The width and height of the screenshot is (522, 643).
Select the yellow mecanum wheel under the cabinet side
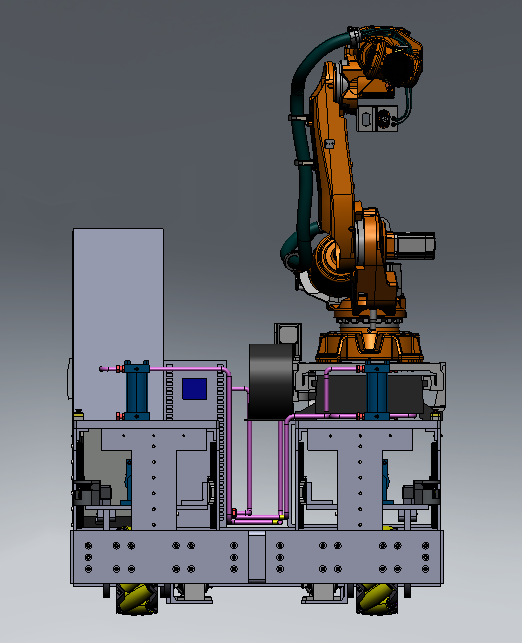pos(137,599)
